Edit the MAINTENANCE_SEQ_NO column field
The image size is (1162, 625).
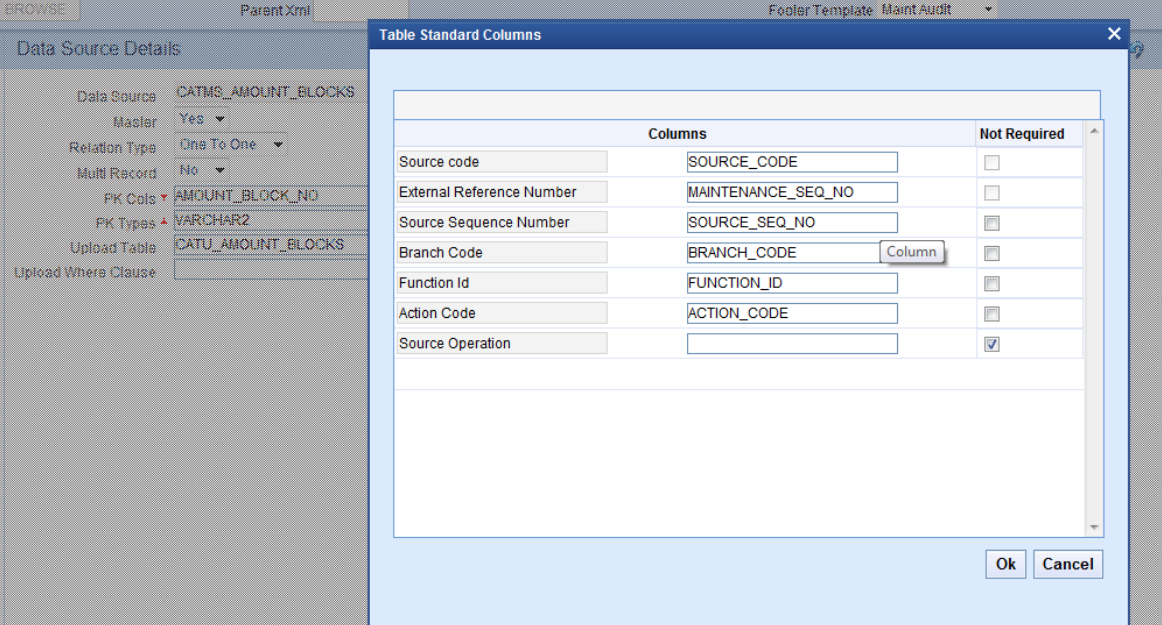pos(792,192)
